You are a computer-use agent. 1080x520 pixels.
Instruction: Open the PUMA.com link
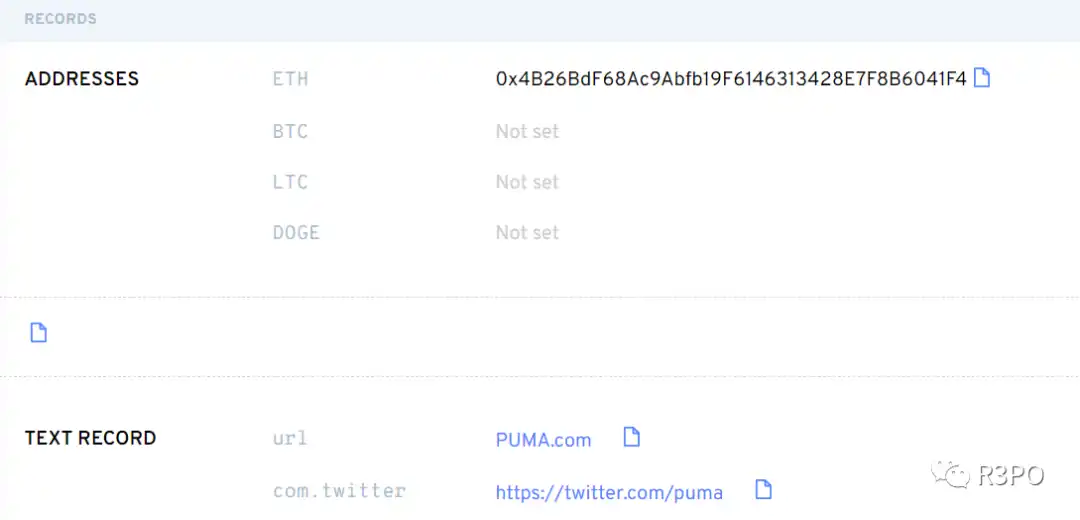pyautogui.click(x=543, y=440)
